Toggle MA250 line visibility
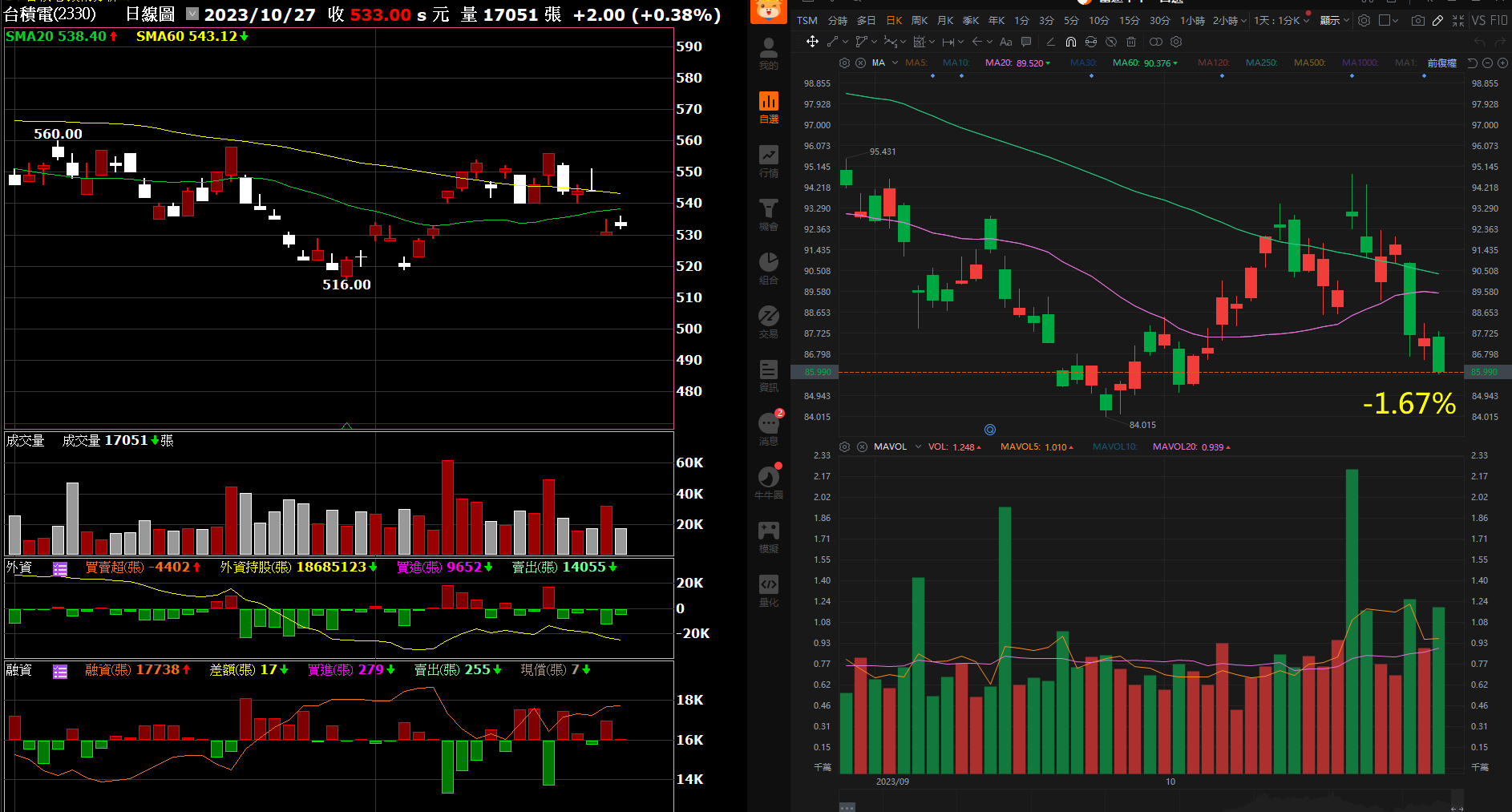This screenshot has height=812, width=1512. (x=1261, y=63)
